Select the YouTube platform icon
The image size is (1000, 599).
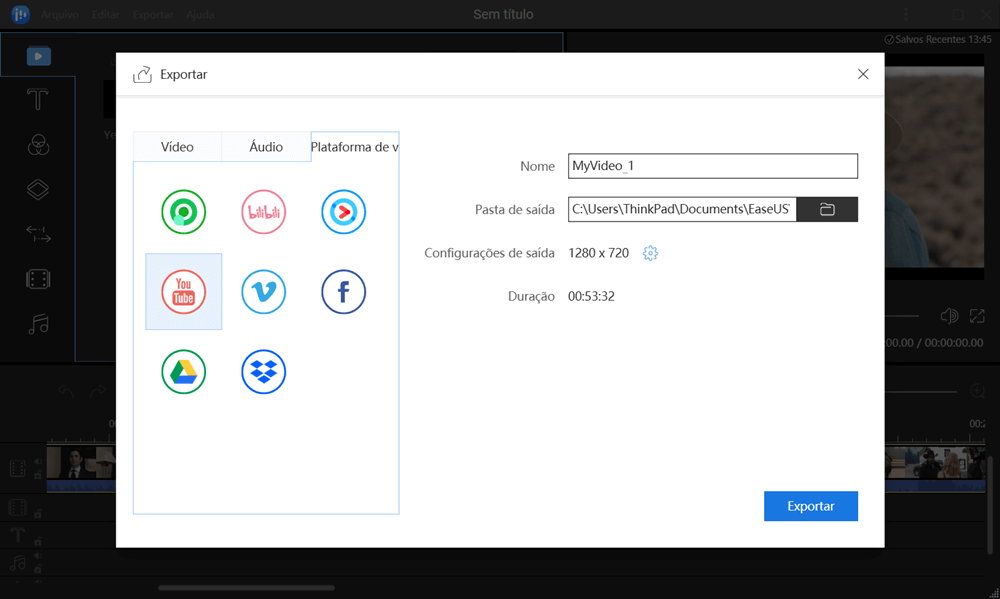pyautogui.click(x=184, y=291)
